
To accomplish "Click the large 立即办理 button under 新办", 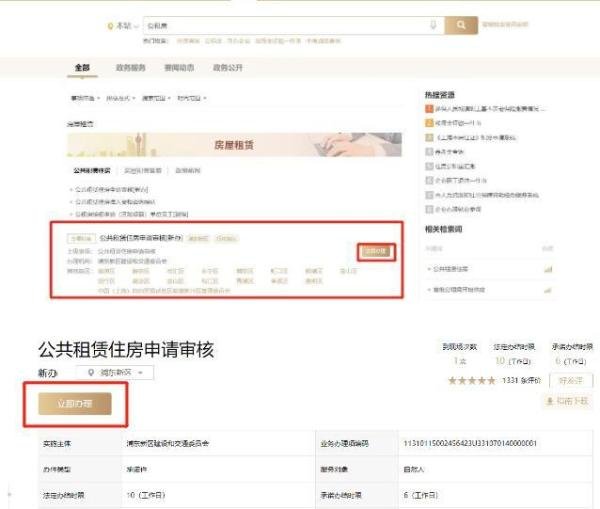I will (x=75, y=403).
